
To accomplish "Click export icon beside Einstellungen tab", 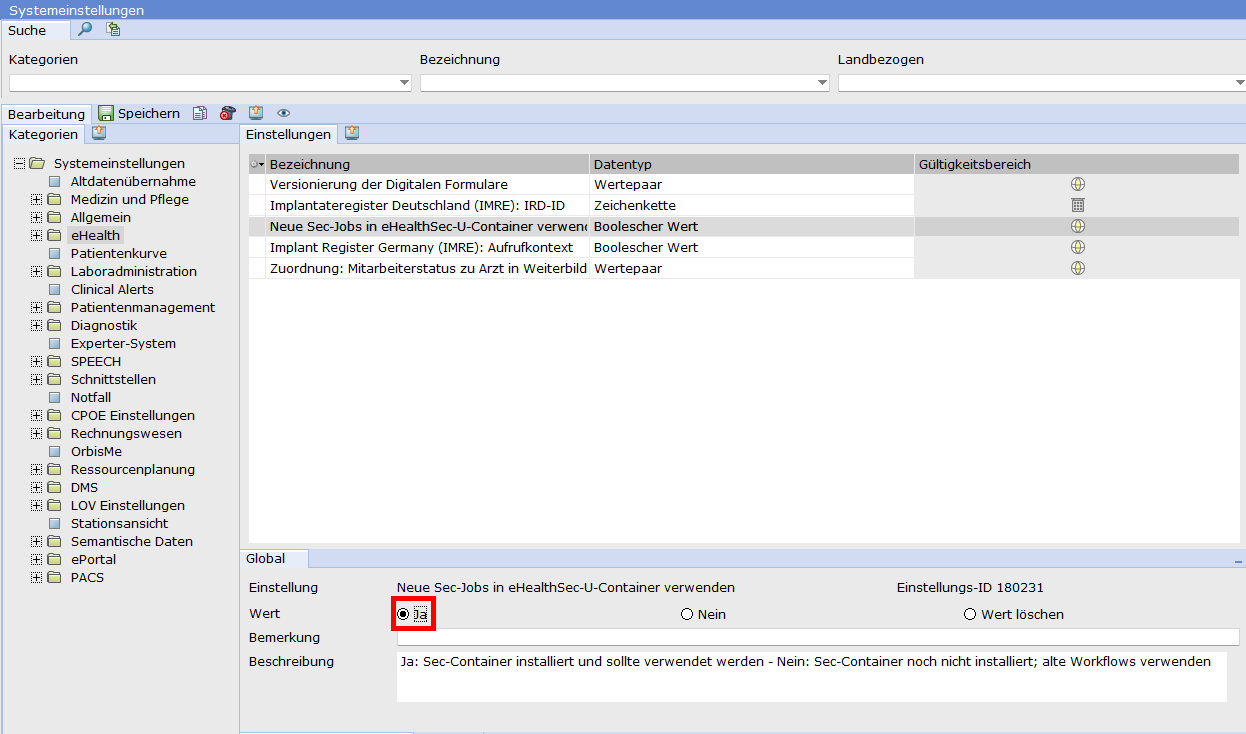I will pyautogui.click(x=352, y=133).
